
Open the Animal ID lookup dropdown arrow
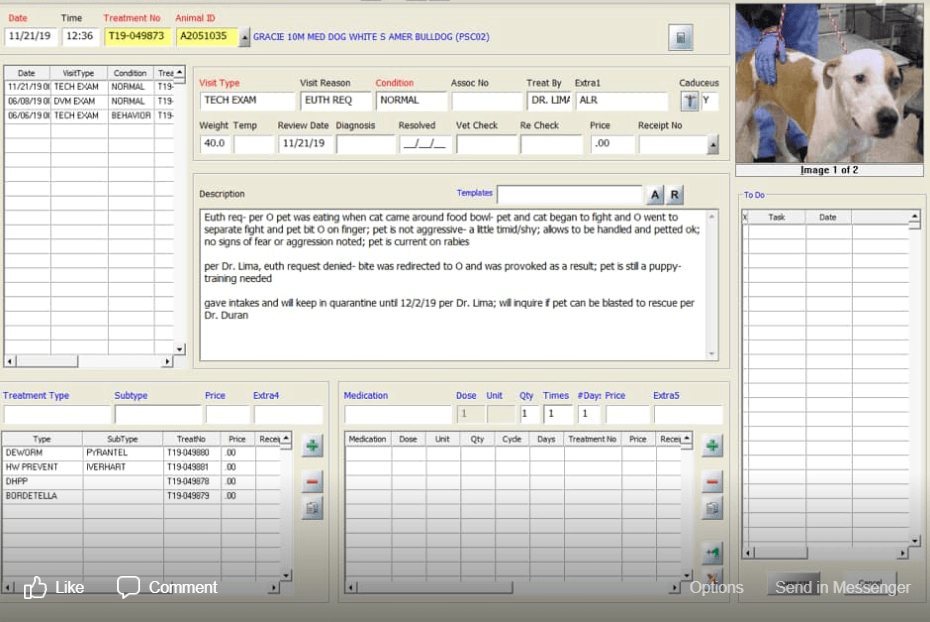245,37
